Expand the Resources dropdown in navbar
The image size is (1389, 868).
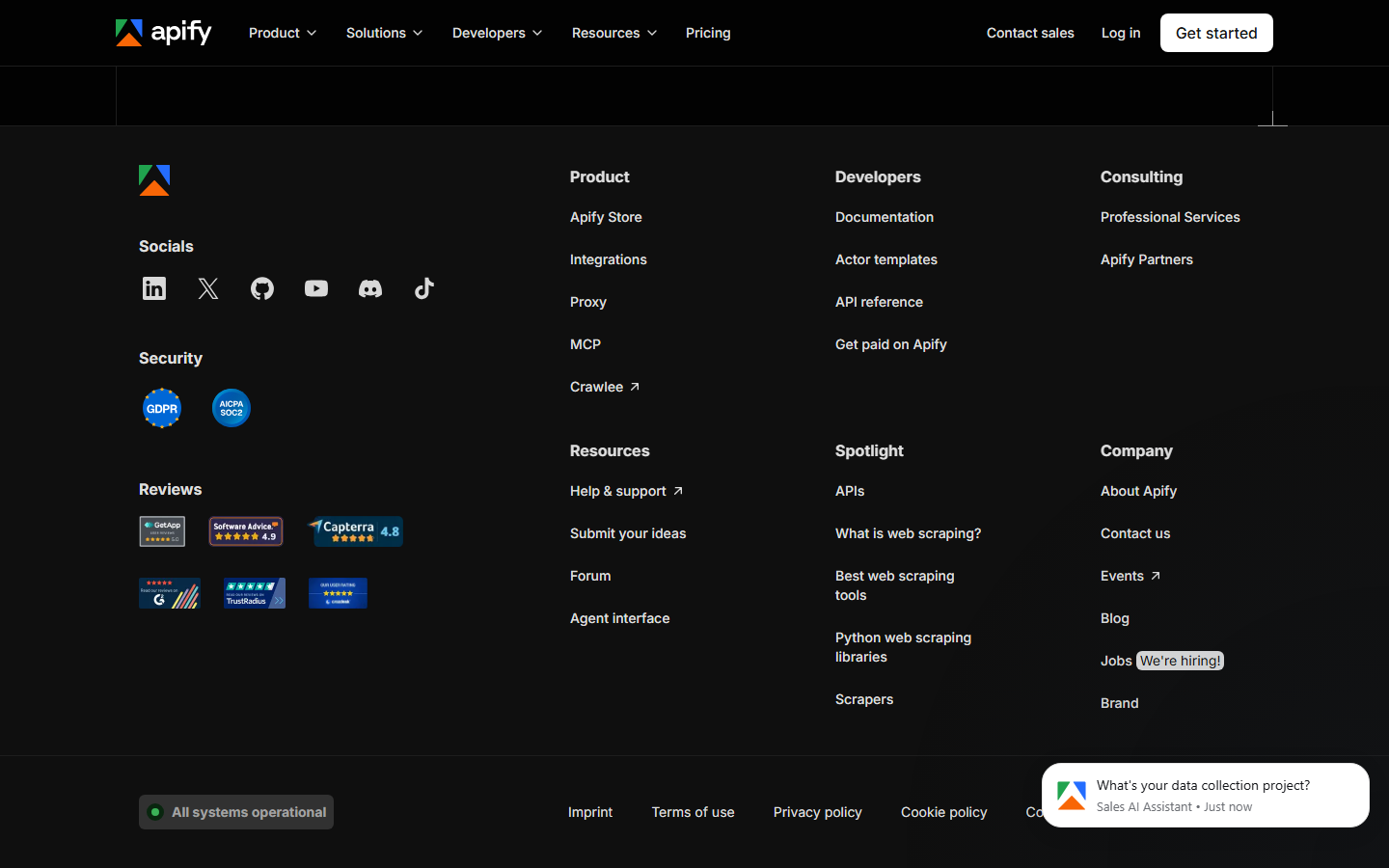point(614,33)
